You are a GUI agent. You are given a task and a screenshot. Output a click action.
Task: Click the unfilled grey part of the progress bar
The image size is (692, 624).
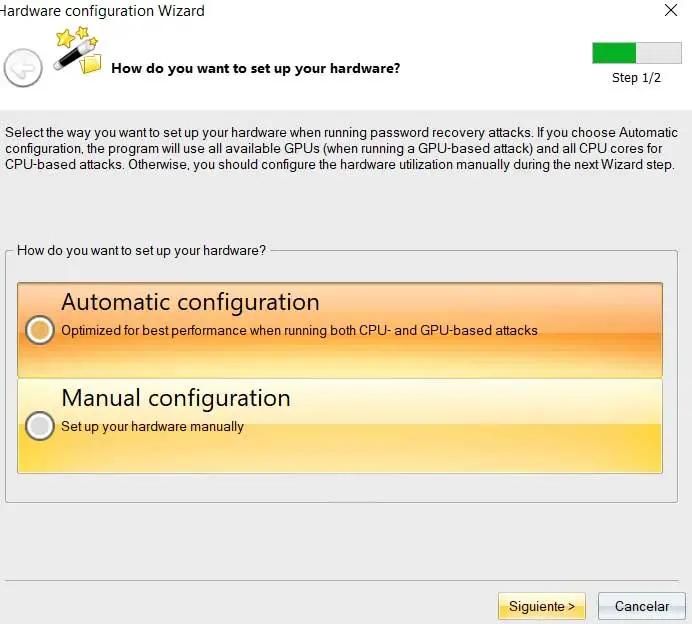(x=659, y=53)
